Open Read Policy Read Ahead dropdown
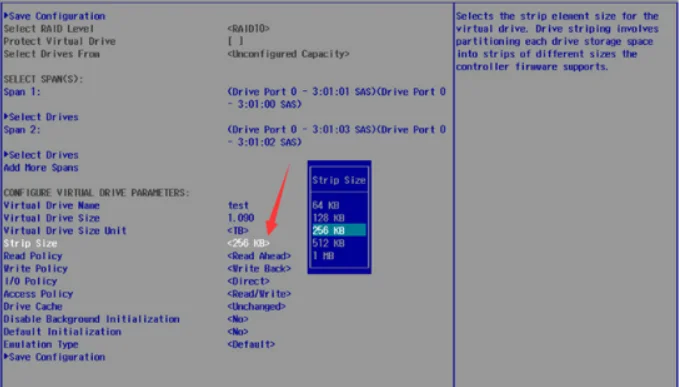Image resolution: width=679 pixels, height=387 pixels. pyautogui.click(x=259, y=256)
